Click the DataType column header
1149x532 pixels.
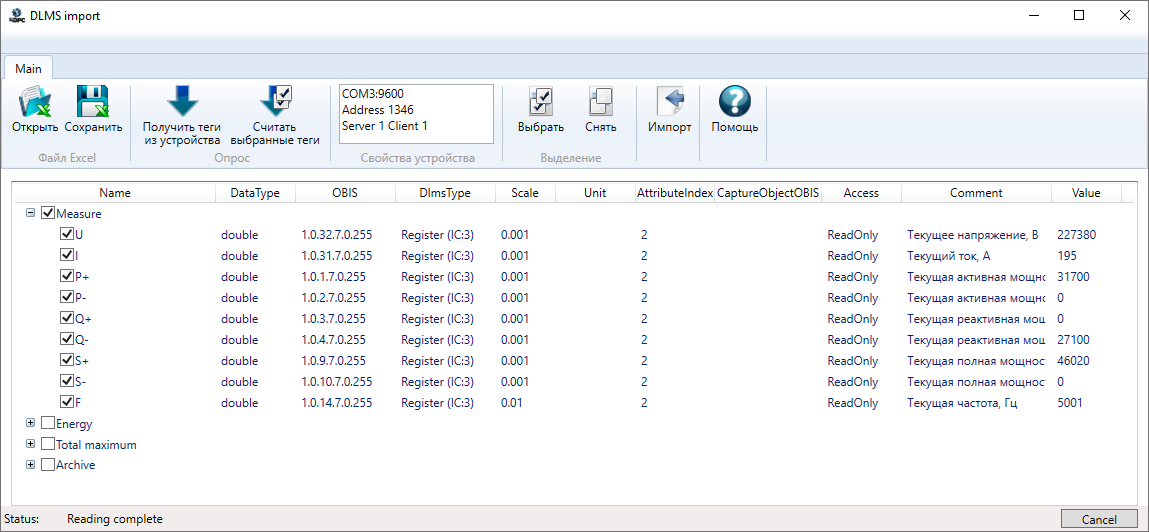click(255, 193)
